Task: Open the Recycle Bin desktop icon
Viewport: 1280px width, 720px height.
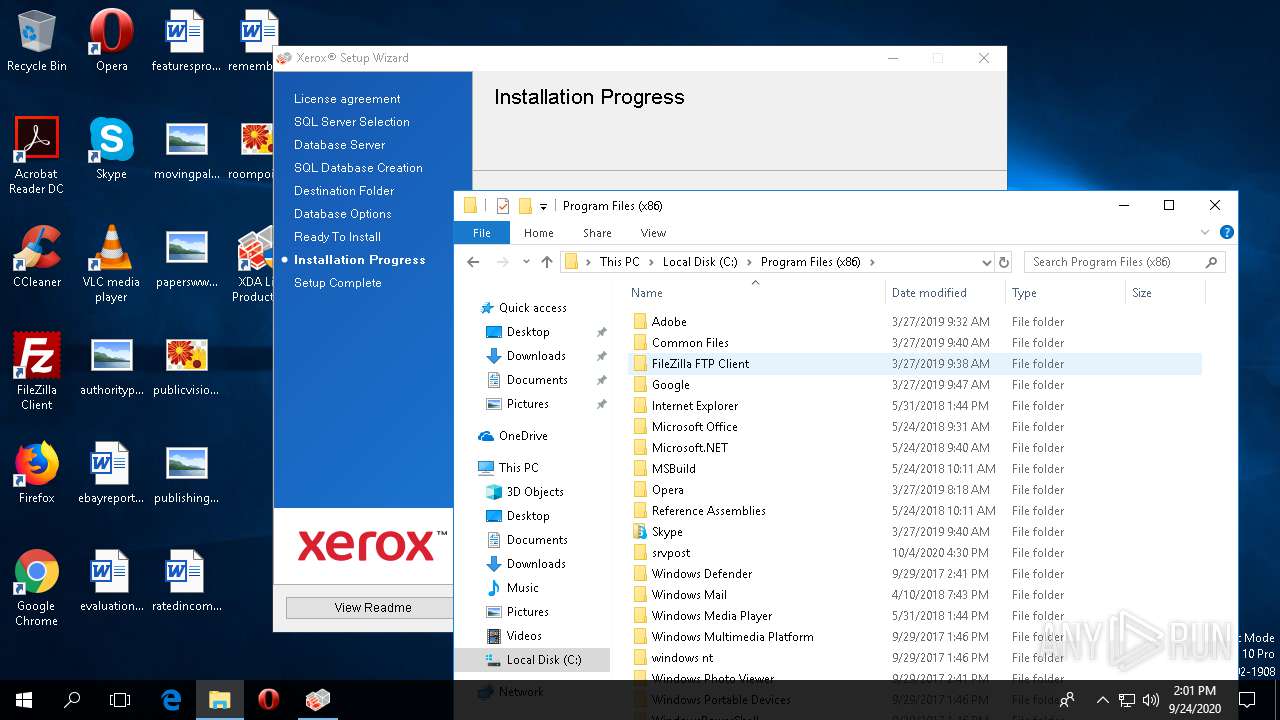Action: 37,42
